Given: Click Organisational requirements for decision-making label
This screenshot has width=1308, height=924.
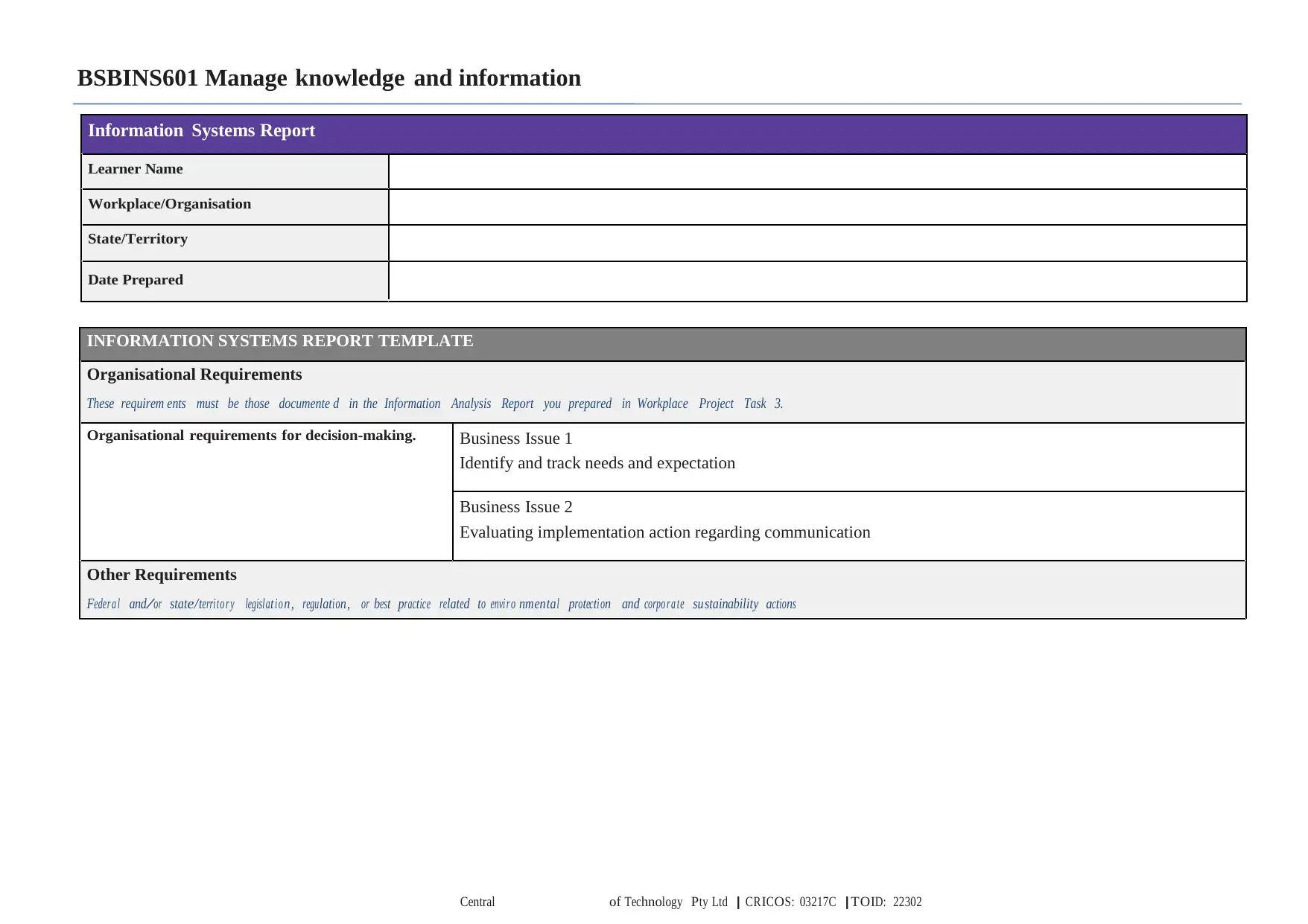Looking at the screenshot, I should point(252,436).
